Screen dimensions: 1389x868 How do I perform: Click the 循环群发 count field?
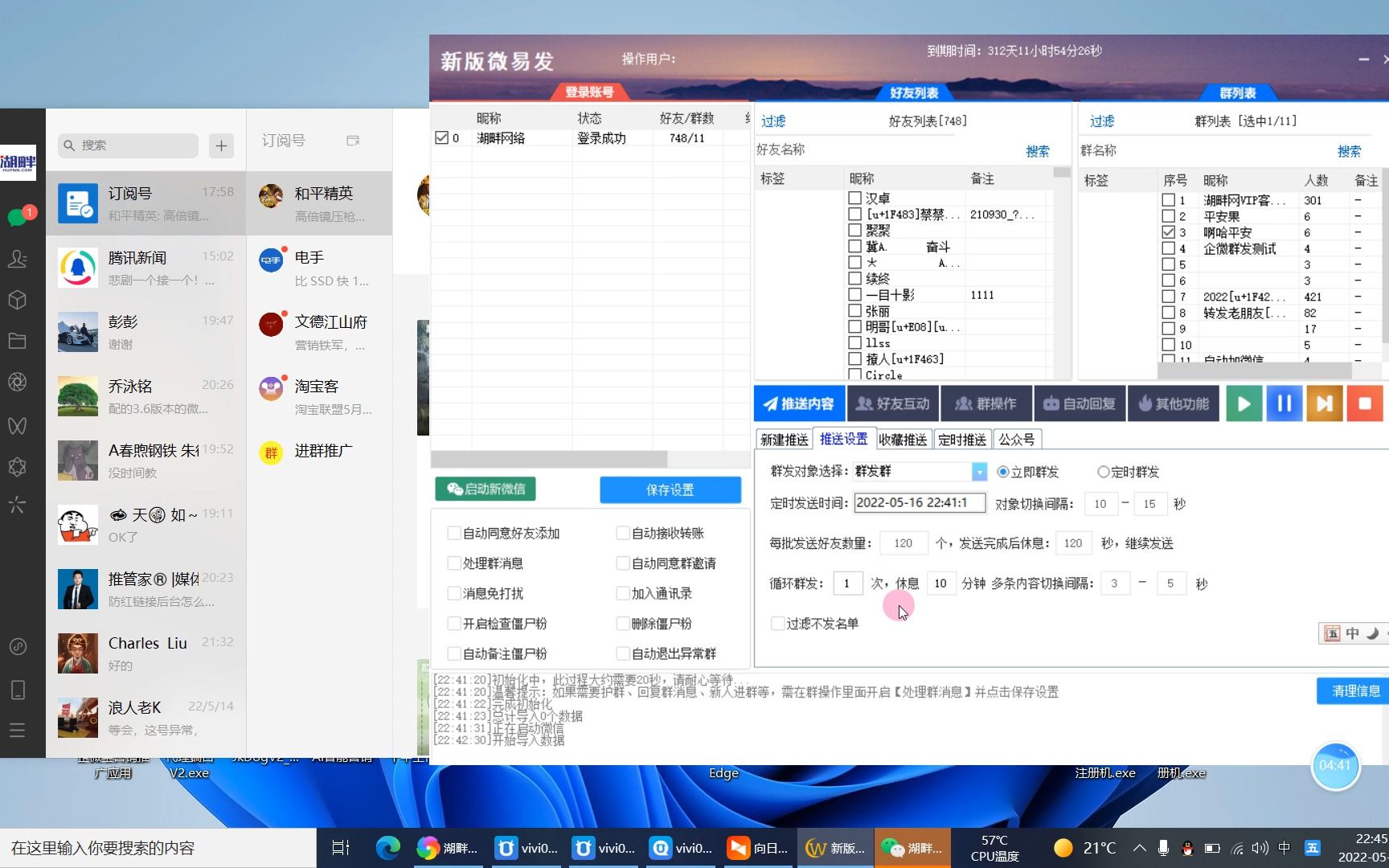[846, 583]
